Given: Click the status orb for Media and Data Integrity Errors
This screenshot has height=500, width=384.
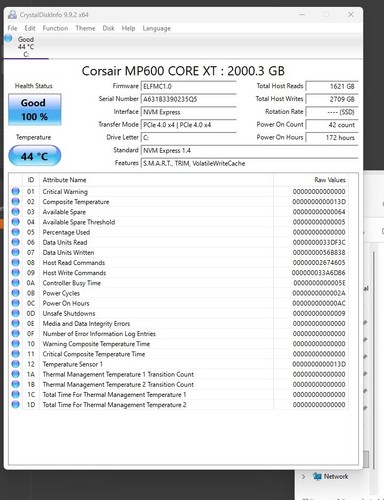Looking at the screenshot, I should pos(15,323).
